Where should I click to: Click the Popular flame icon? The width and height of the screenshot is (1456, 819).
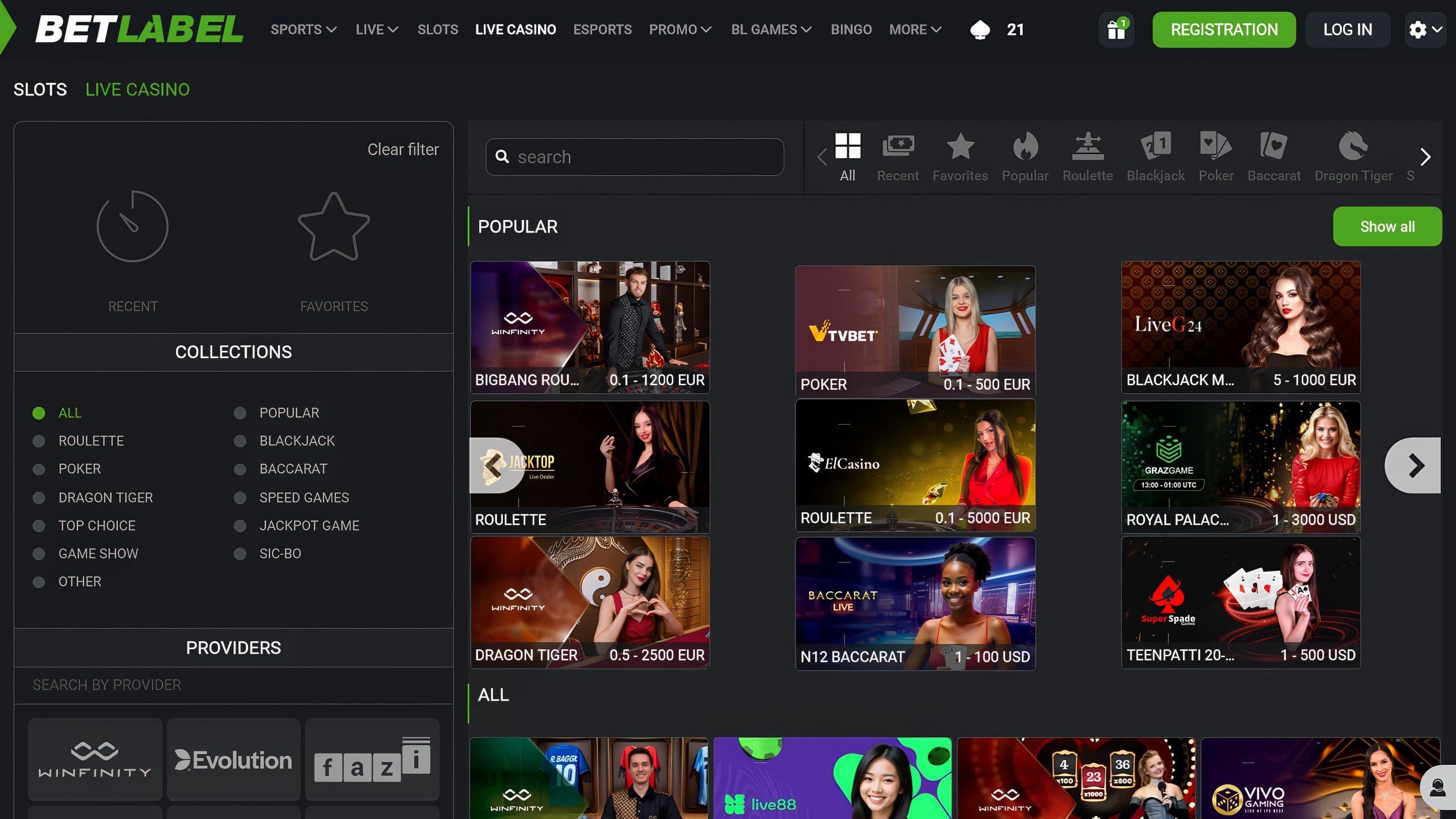click(1025, 147)
